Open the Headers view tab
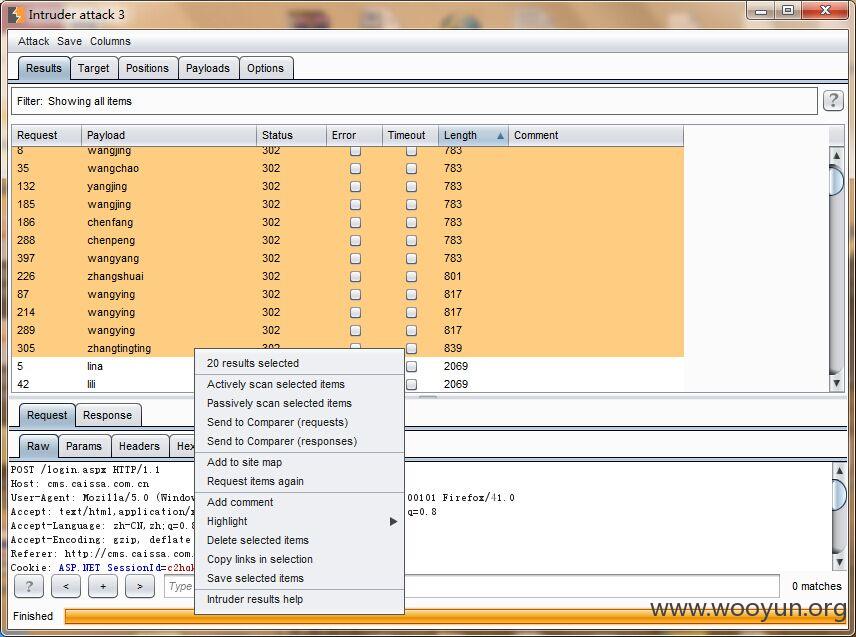The width and height of the screenshot is (856, 637). click(x=139, y=447)
